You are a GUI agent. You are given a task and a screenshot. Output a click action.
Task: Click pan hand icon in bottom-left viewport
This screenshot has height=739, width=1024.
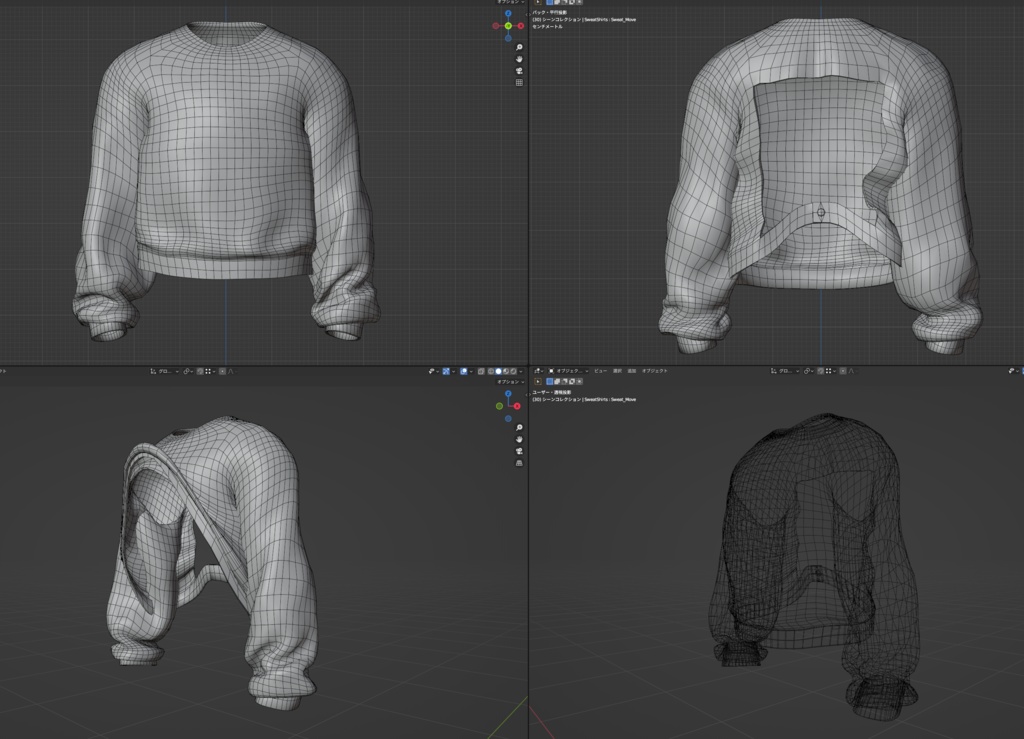coord(519,439)
